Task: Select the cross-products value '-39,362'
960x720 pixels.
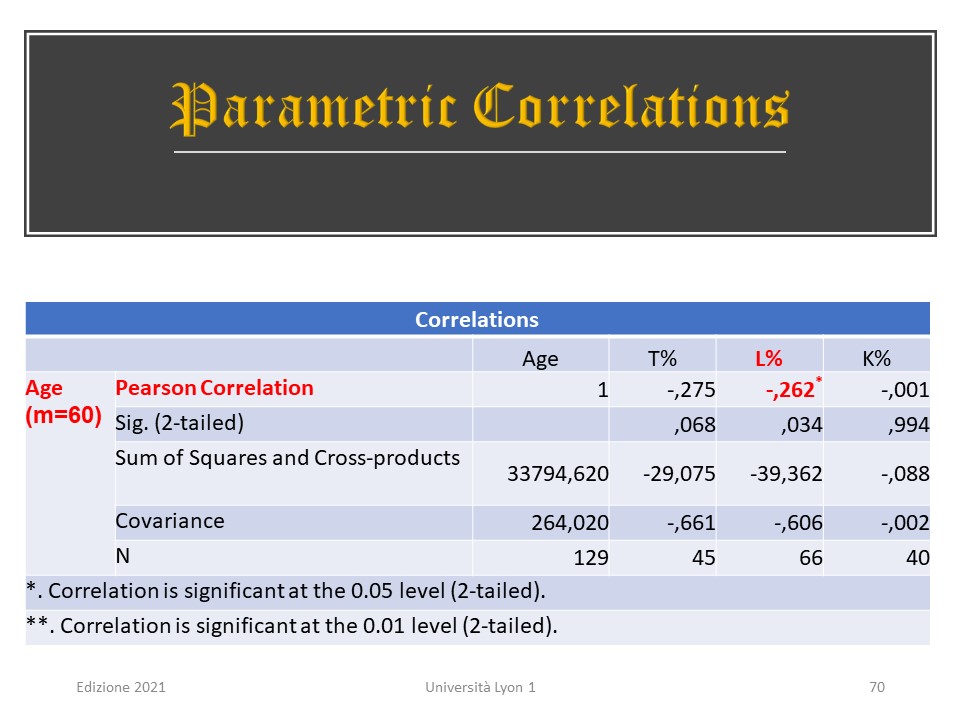Action: [x=786, y=474]
